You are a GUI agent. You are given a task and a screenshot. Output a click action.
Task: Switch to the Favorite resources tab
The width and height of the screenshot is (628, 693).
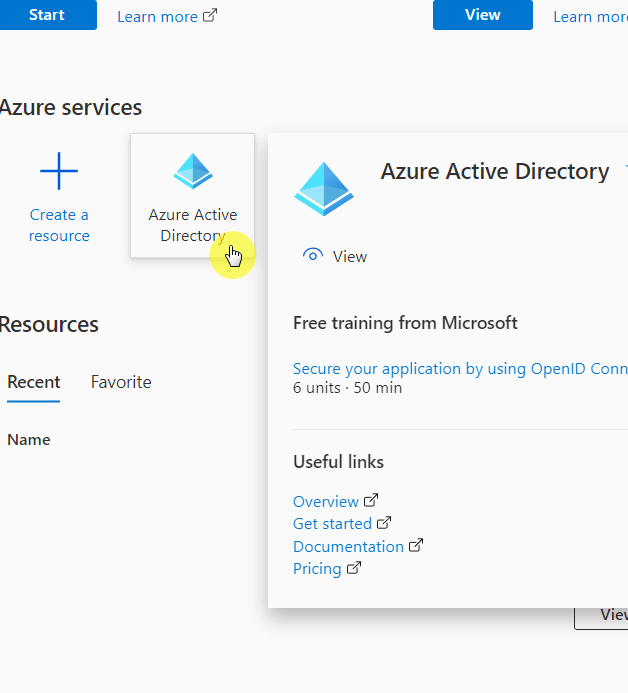pyautogui.click(x=121, y=382)
